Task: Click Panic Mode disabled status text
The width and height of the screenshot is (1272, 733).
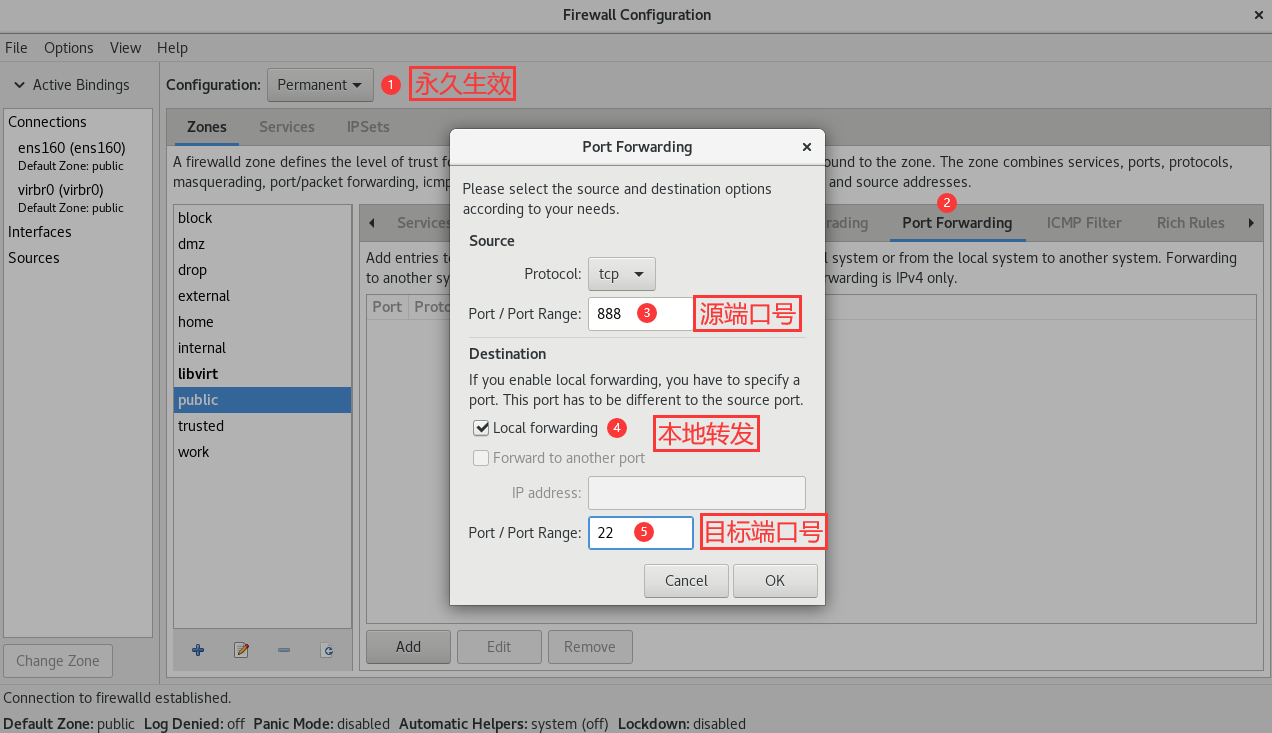Action: tap(321, 724)
